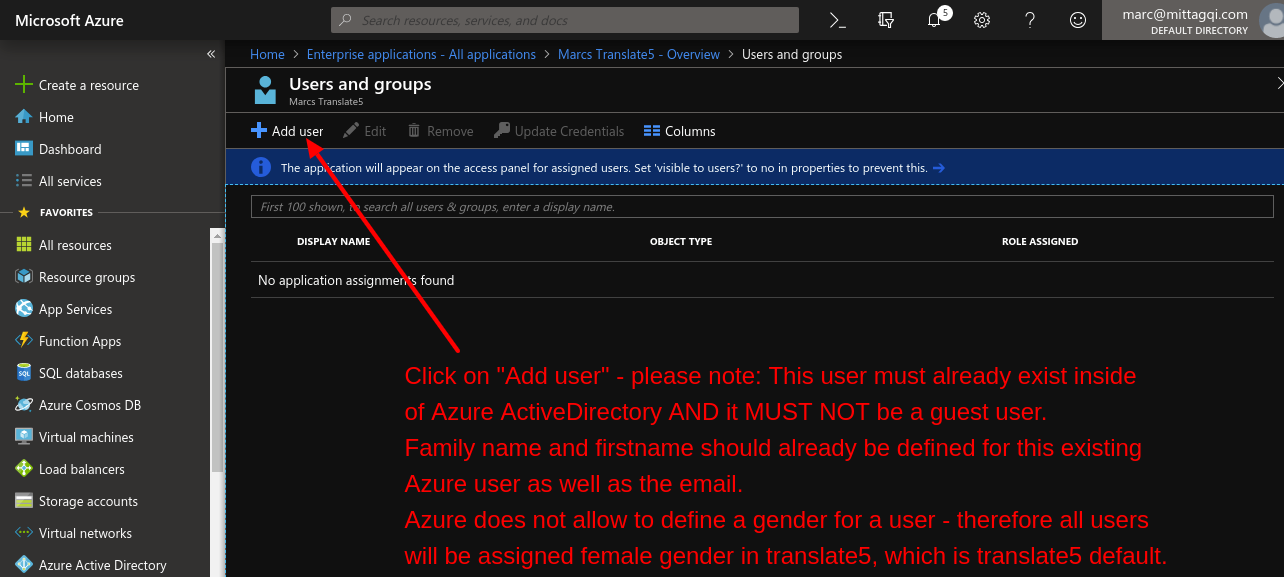Viewport: 1284px width, 577px height.
Task: Click the Azure Cosmos DB icon
Action: (24, 405)
